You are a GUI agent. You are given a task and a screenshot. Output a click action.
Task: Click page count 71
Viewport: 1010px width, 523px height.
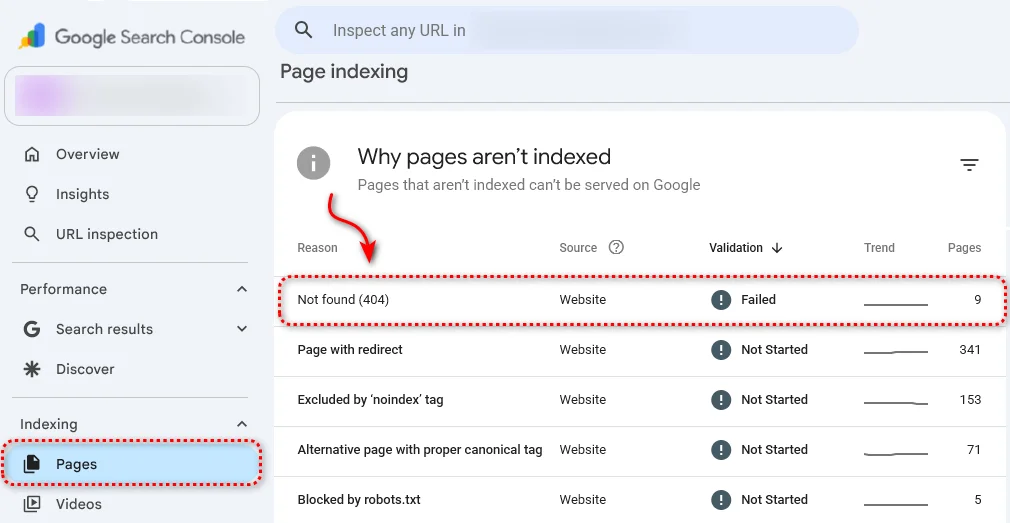[x=974, y=450]
